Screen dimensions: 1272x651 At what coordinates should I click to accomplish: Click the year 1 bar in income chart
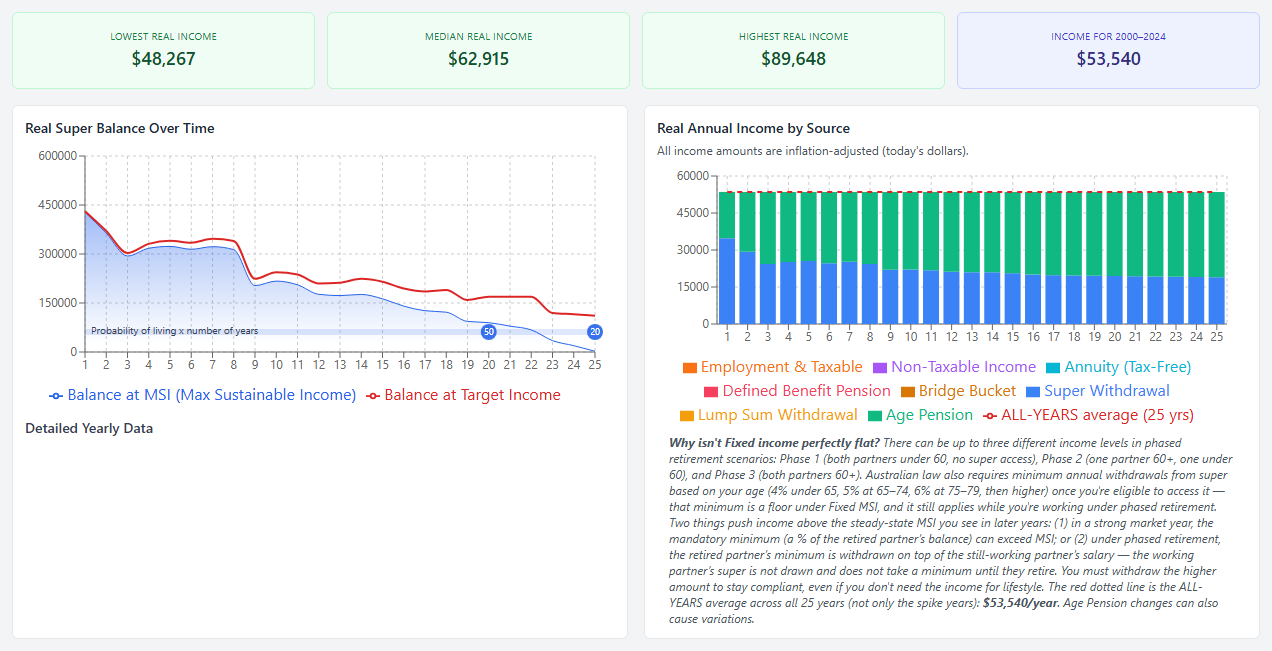pyautogui.click(x=727, y=257)
